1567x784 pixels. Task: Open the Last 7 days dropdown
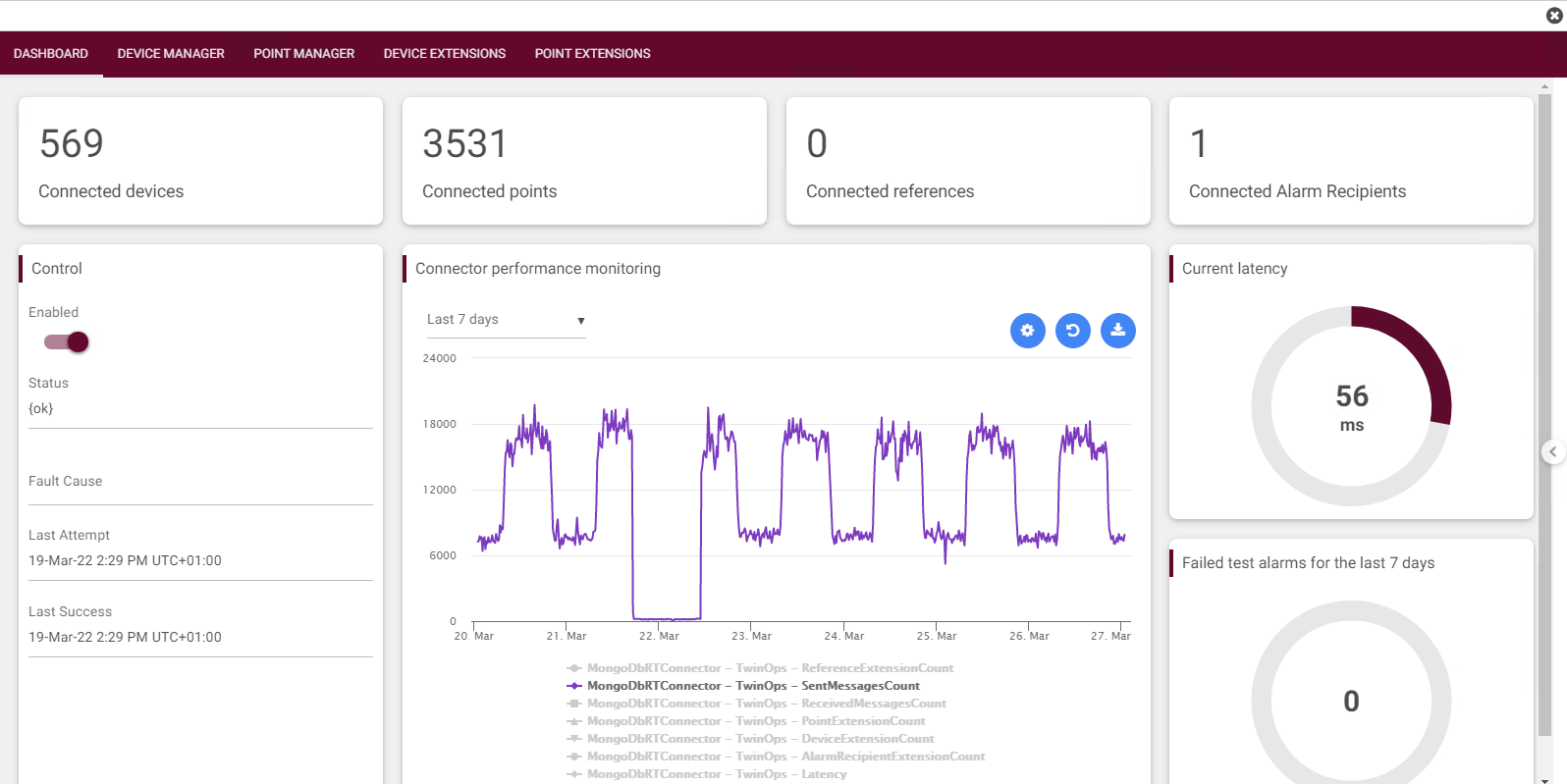[506, 320]
